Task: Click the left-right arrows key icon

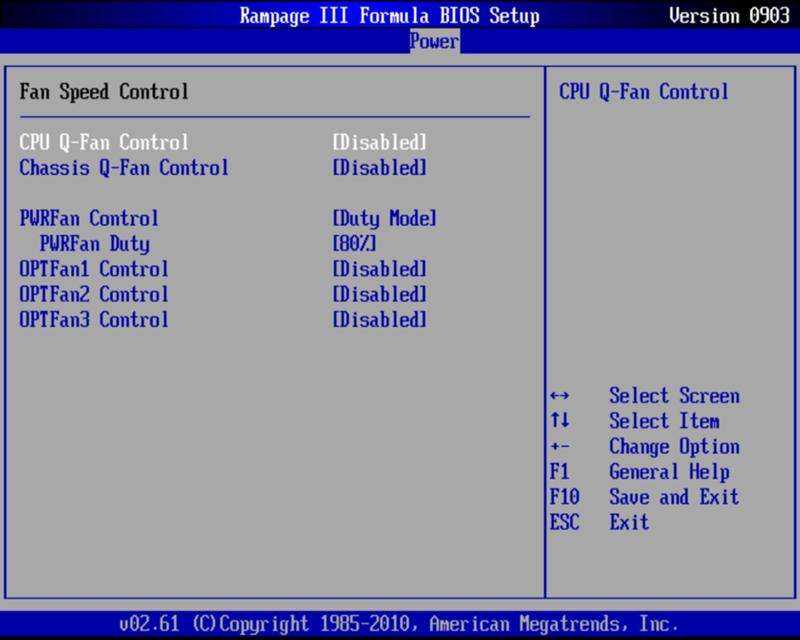Action: click(x=560, y=396)
